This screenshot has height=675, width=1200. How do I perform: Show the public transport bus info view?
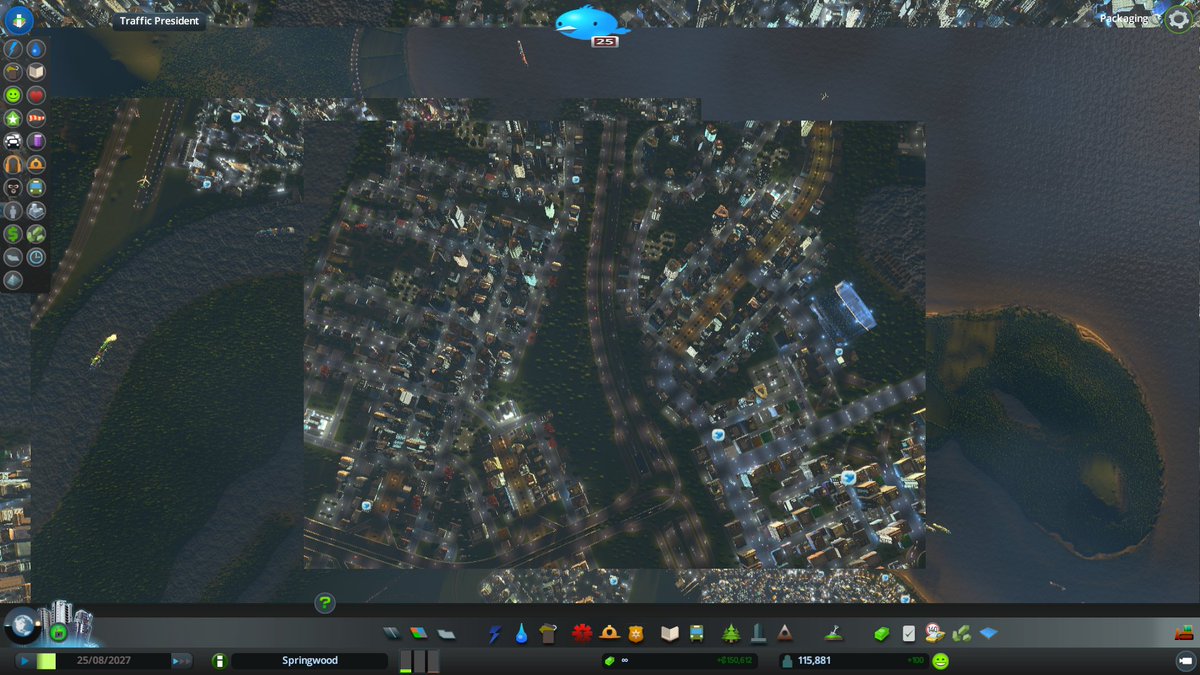(36, 187)
